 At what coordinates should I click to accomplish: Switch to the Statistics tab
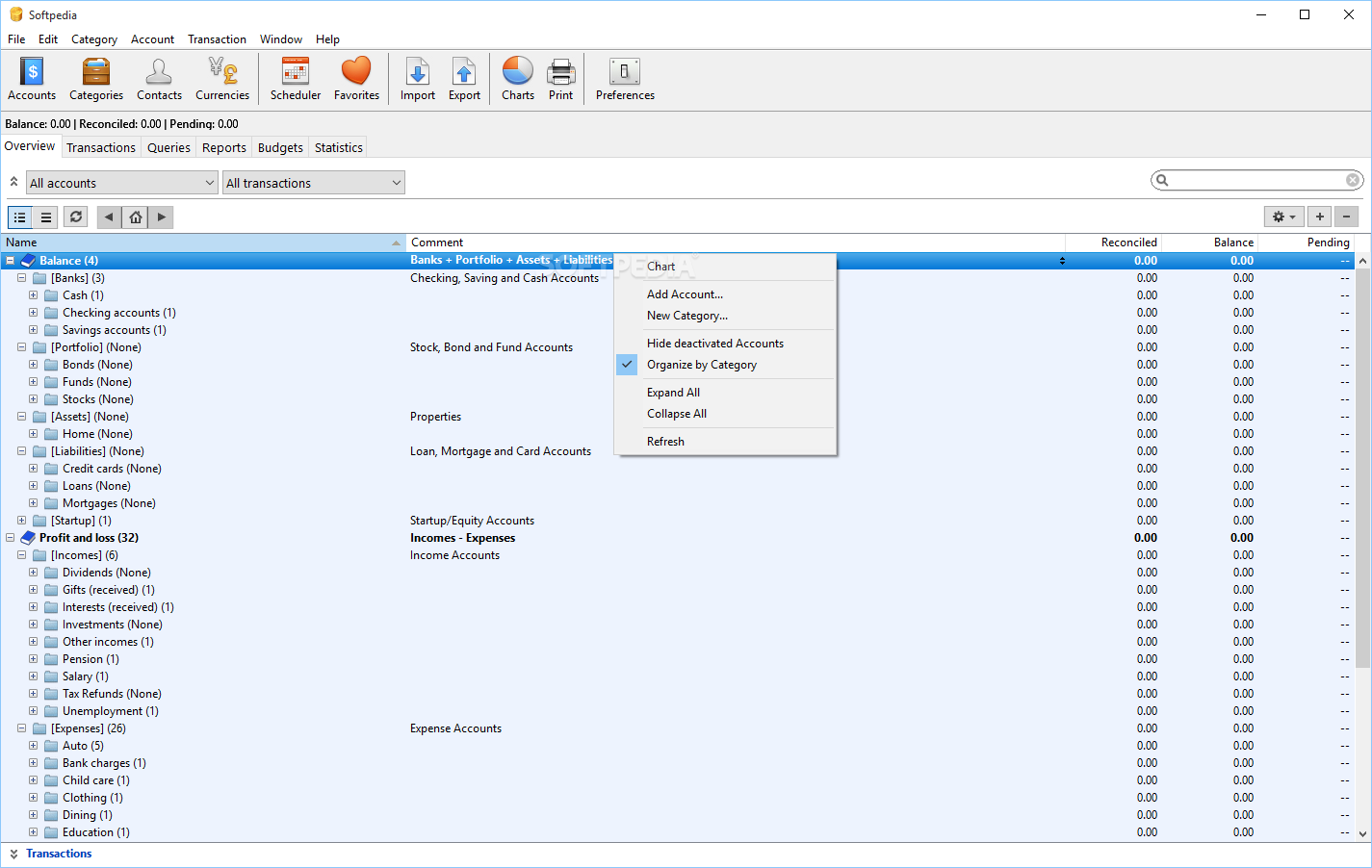(x=339, y=147)
